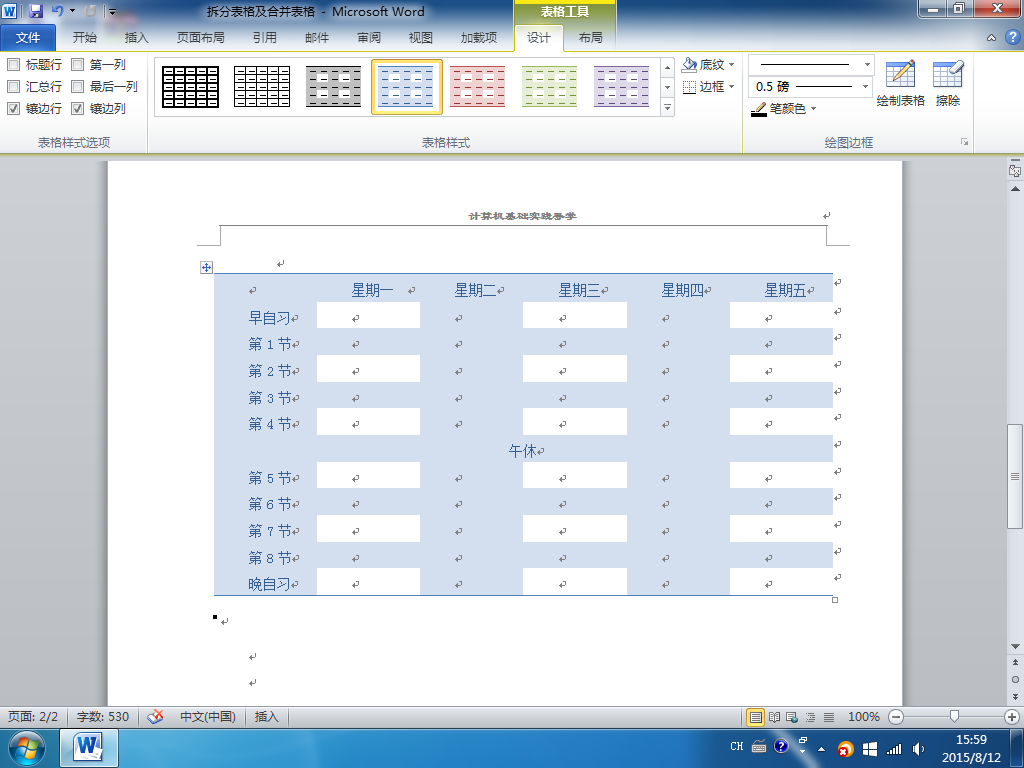The width and height of the screenshot is (1024, 768).
Task: Open the Undo history dropdown arrow
Action: tap(72, 11)
